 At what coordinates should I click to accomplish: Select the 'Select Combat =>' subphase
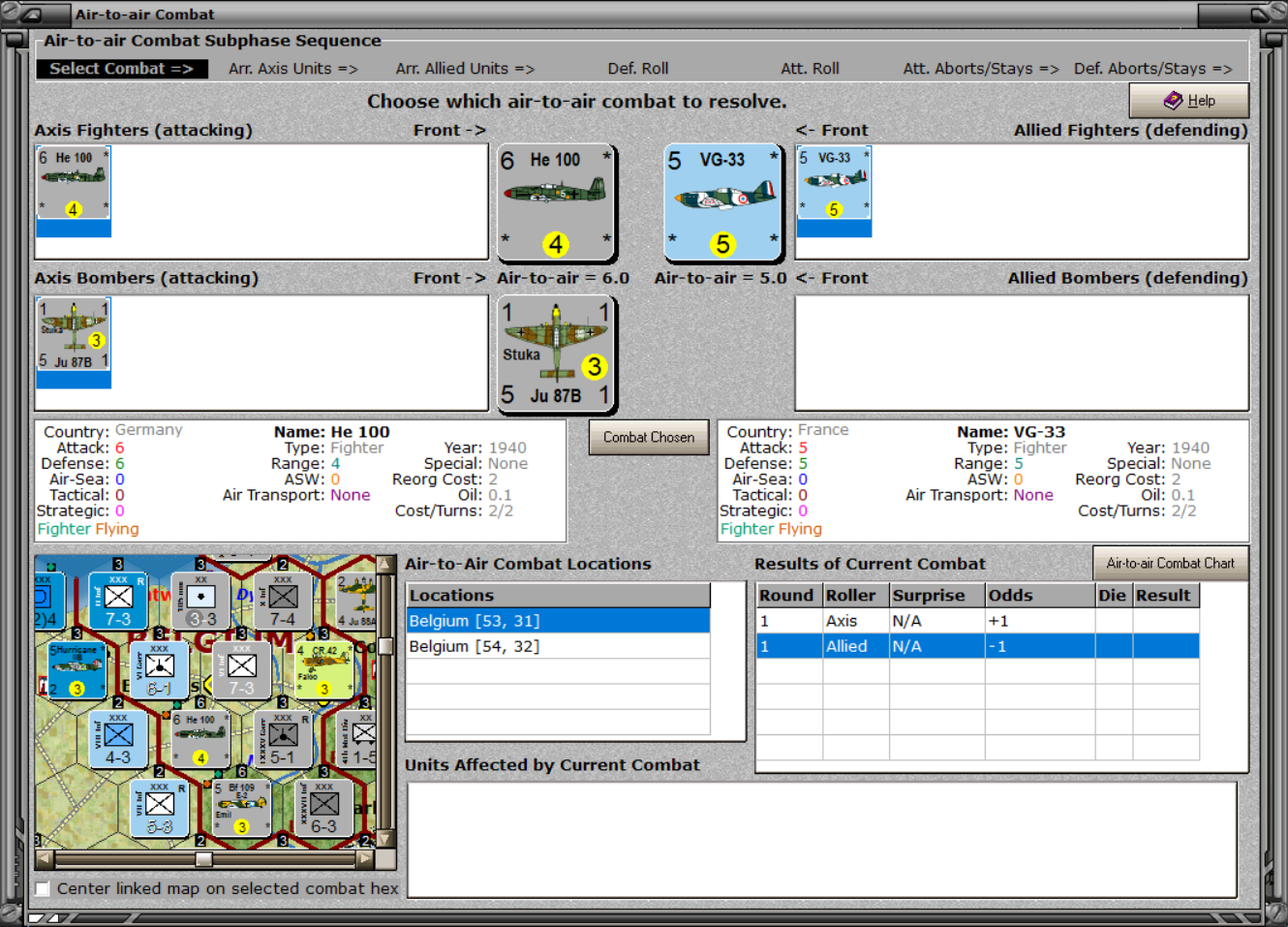[122, 69]
